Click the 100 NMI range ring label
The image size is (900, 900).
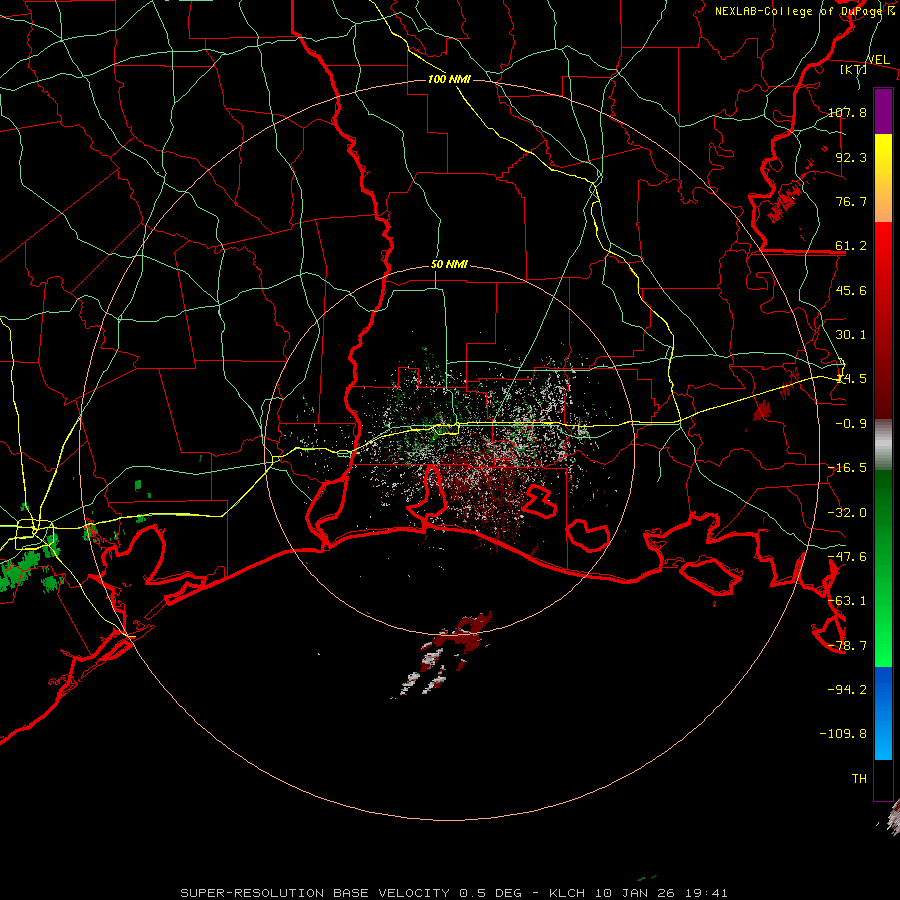point(449,79)
